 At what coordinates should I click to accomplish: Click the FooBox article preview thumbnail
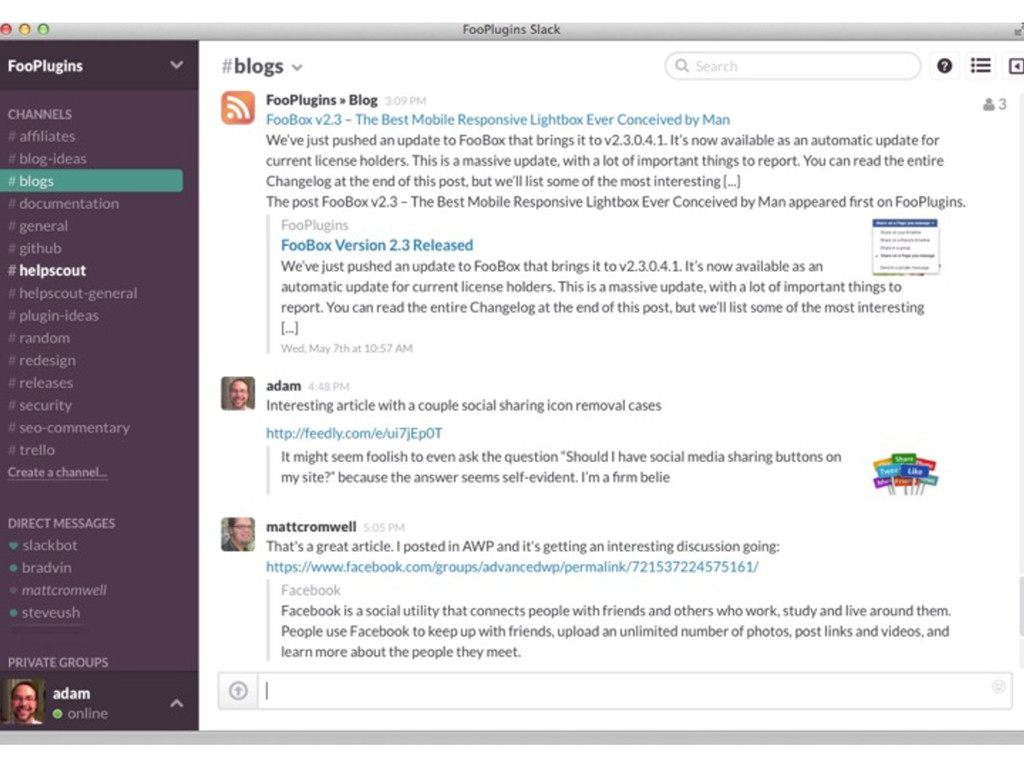[905, 247]
